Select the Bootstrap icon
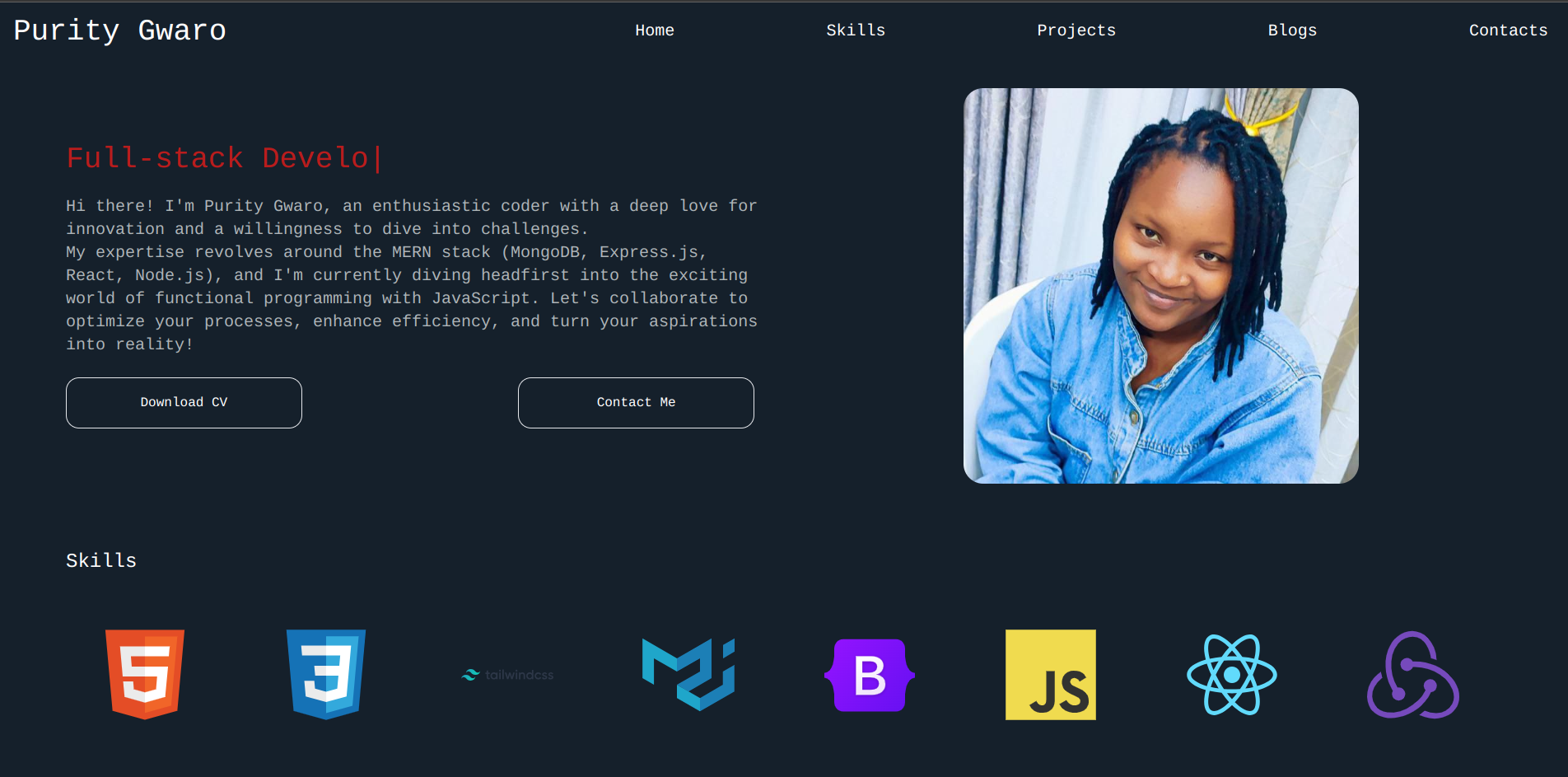Screen dimensions: 1568x777 coord(869,674)
